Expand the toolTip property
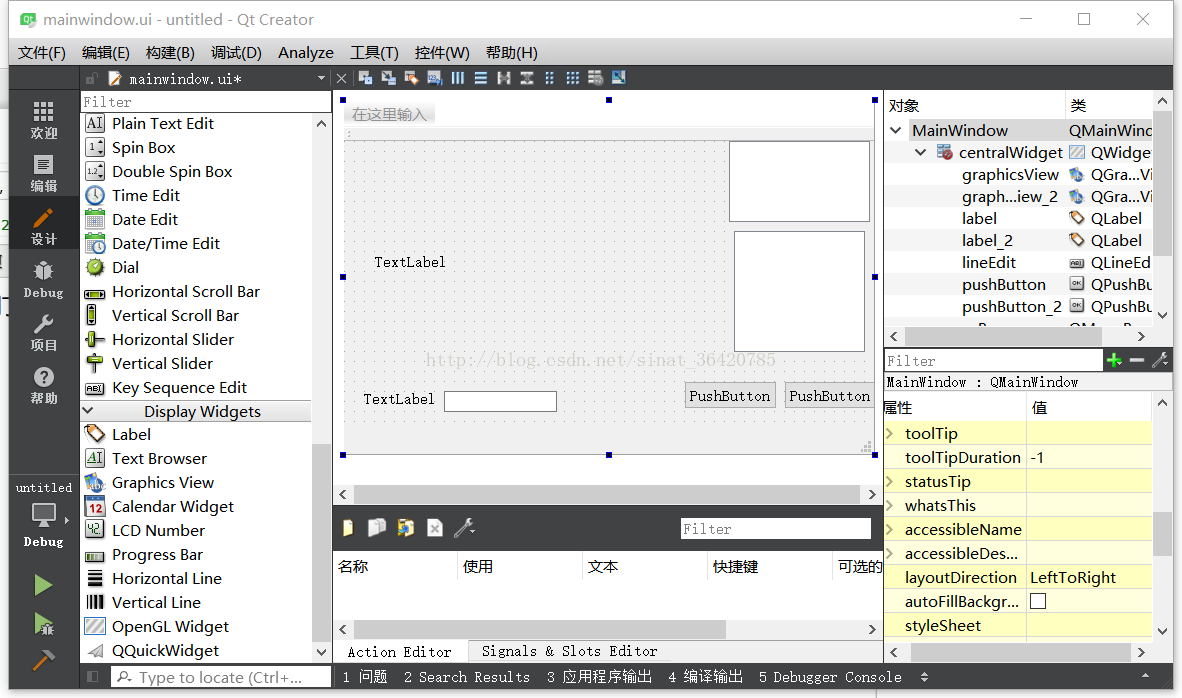1182x698 pixels. (890, 433)
